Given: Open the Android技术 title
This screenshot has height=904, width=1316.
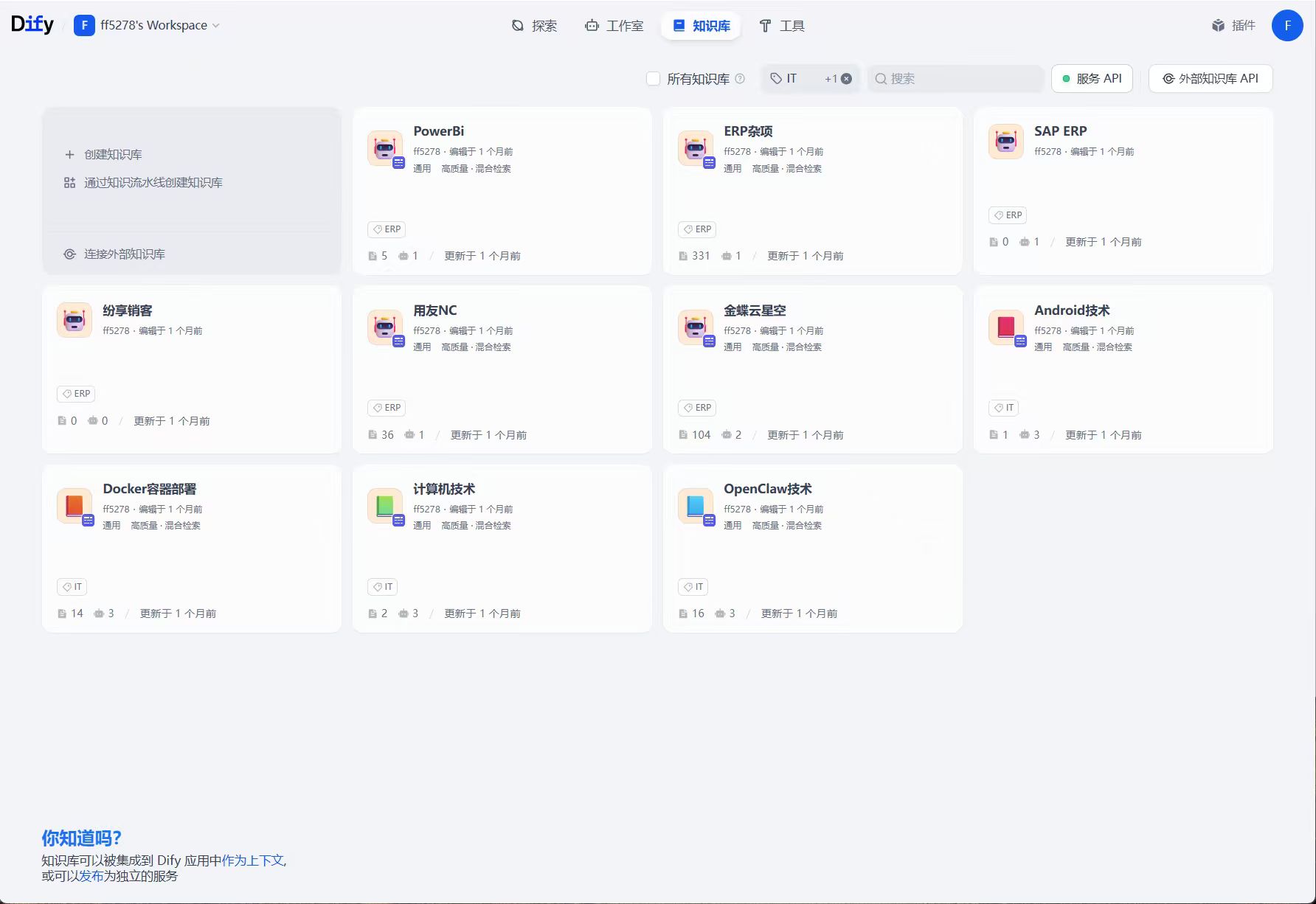Looking at the screenshot, I should coord(1072,310).
